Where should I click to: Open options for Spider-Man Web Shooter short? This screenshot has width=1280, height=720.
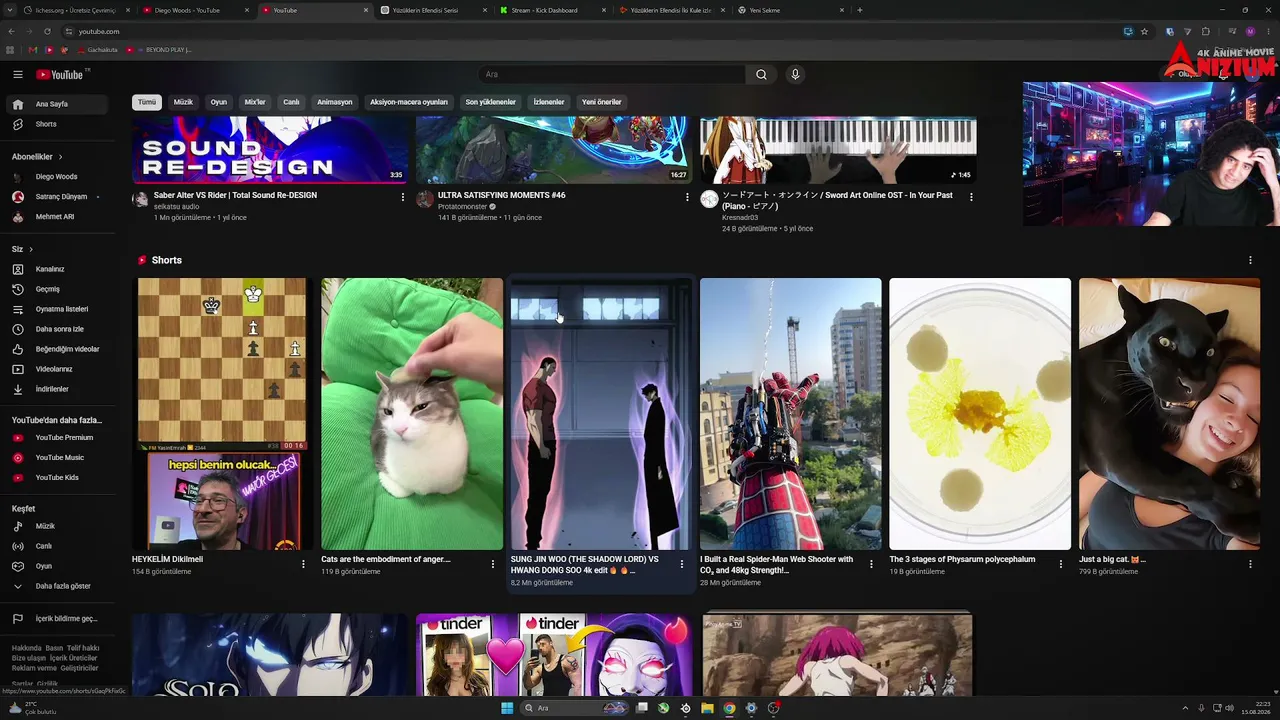point(871,564)
